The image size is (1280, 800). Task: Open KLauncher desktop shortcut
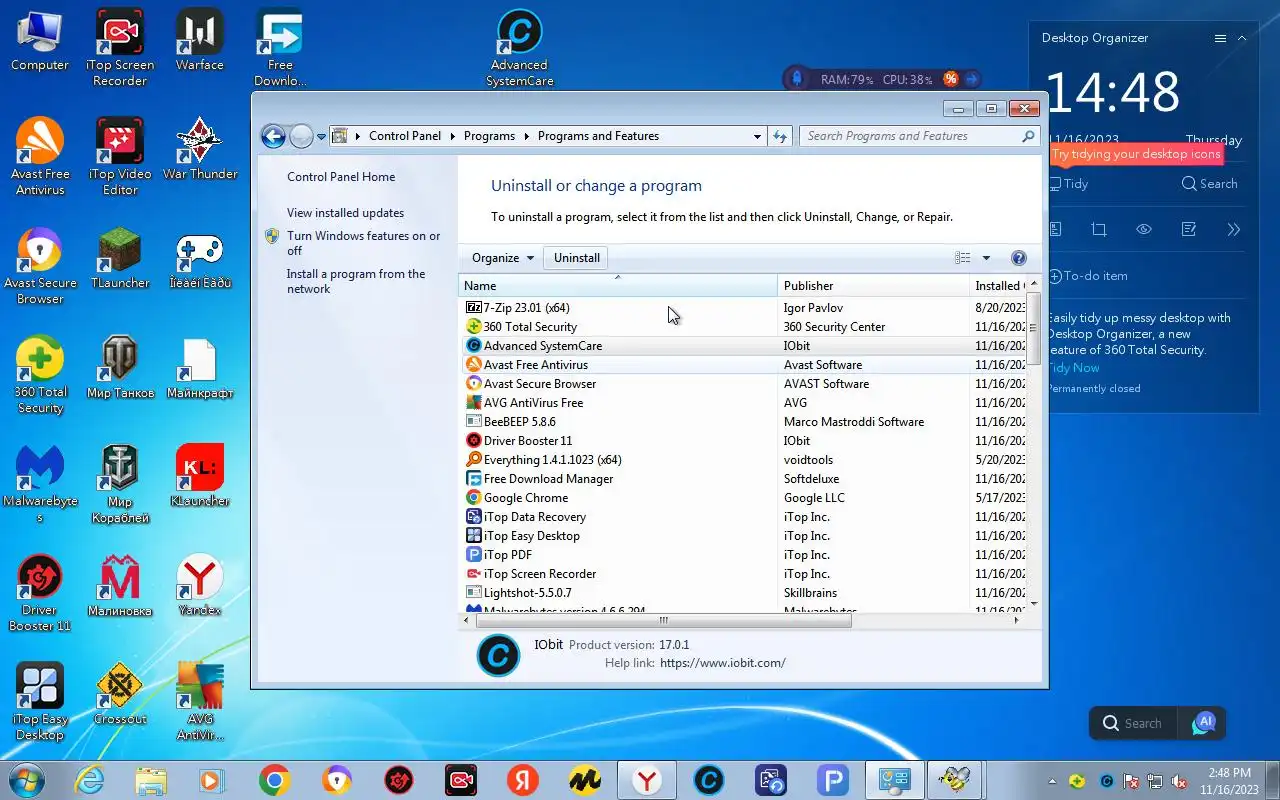pyautogui.click(x=199, y=477)
